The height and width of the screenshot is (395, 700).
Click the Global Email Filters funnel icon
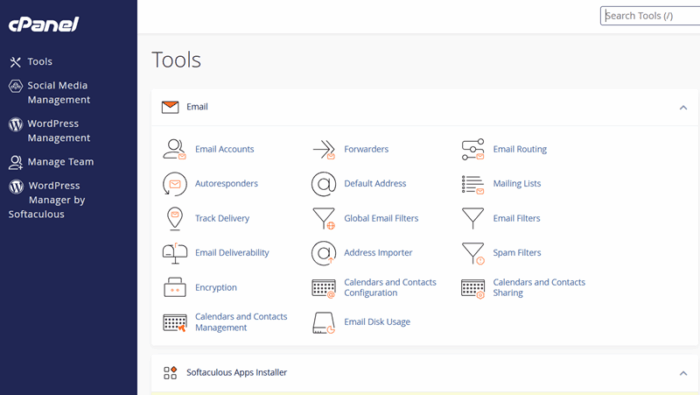[x=324, y=218]
